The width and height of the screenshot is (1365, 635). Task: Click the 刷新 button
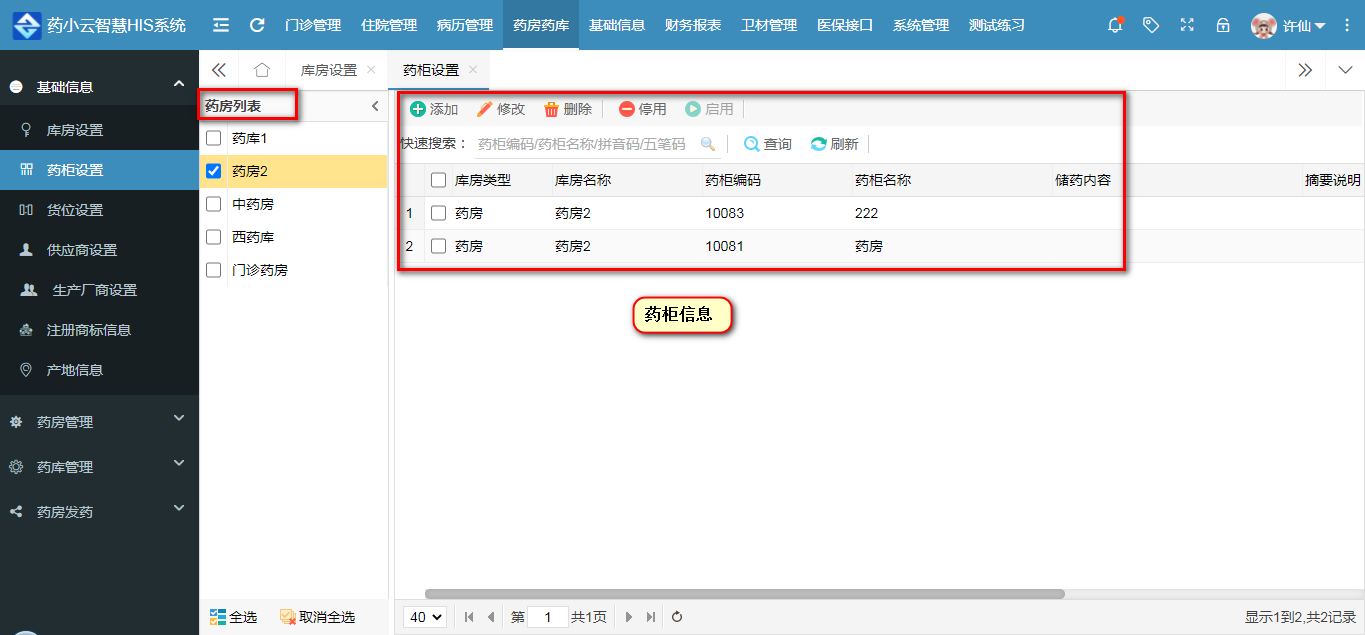(x=835, y=144)
